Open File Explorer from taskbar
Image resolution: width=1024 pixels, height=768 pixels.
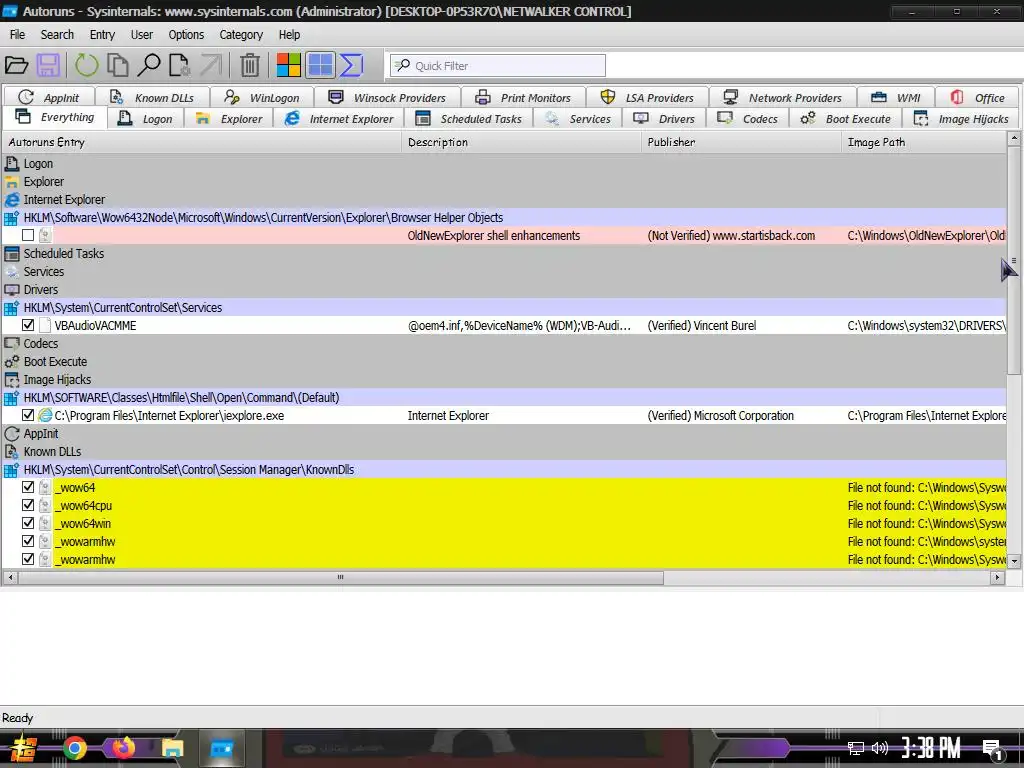pos(172,748)
